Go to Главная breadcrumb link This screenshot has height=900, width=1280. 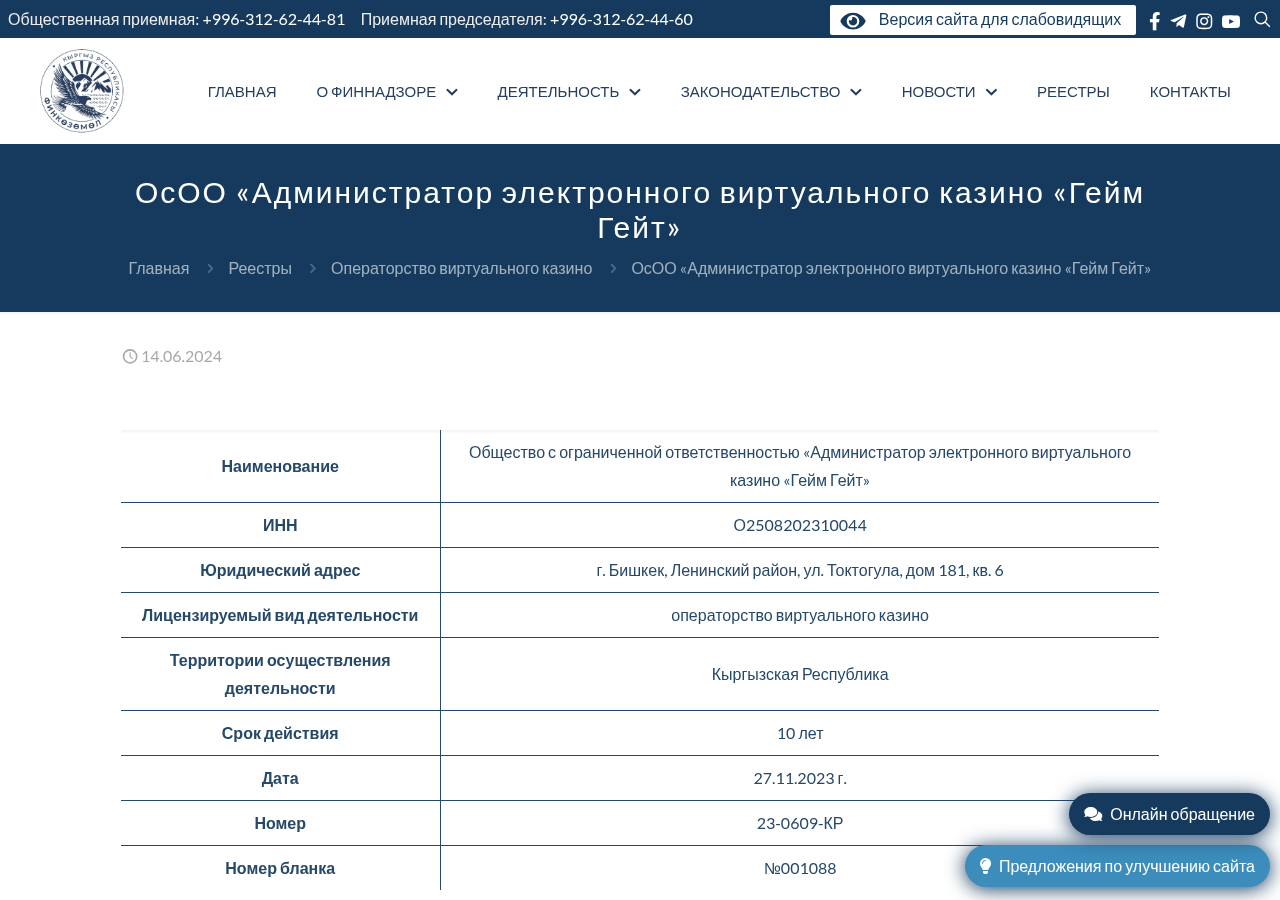159,268
